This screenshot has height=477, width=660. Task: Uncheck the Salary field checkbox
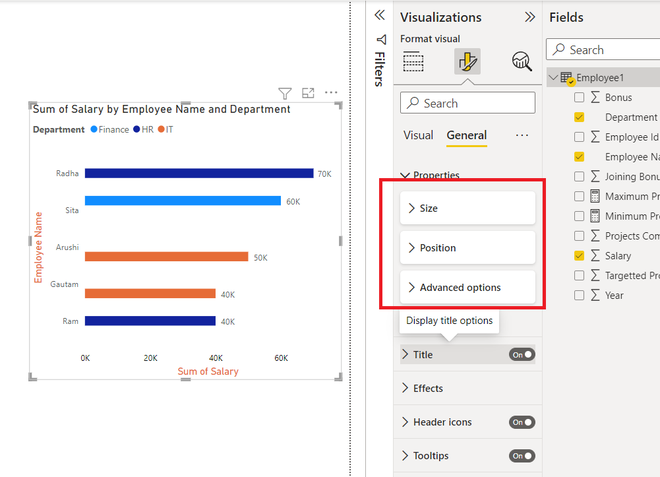(x=579, y=256)
